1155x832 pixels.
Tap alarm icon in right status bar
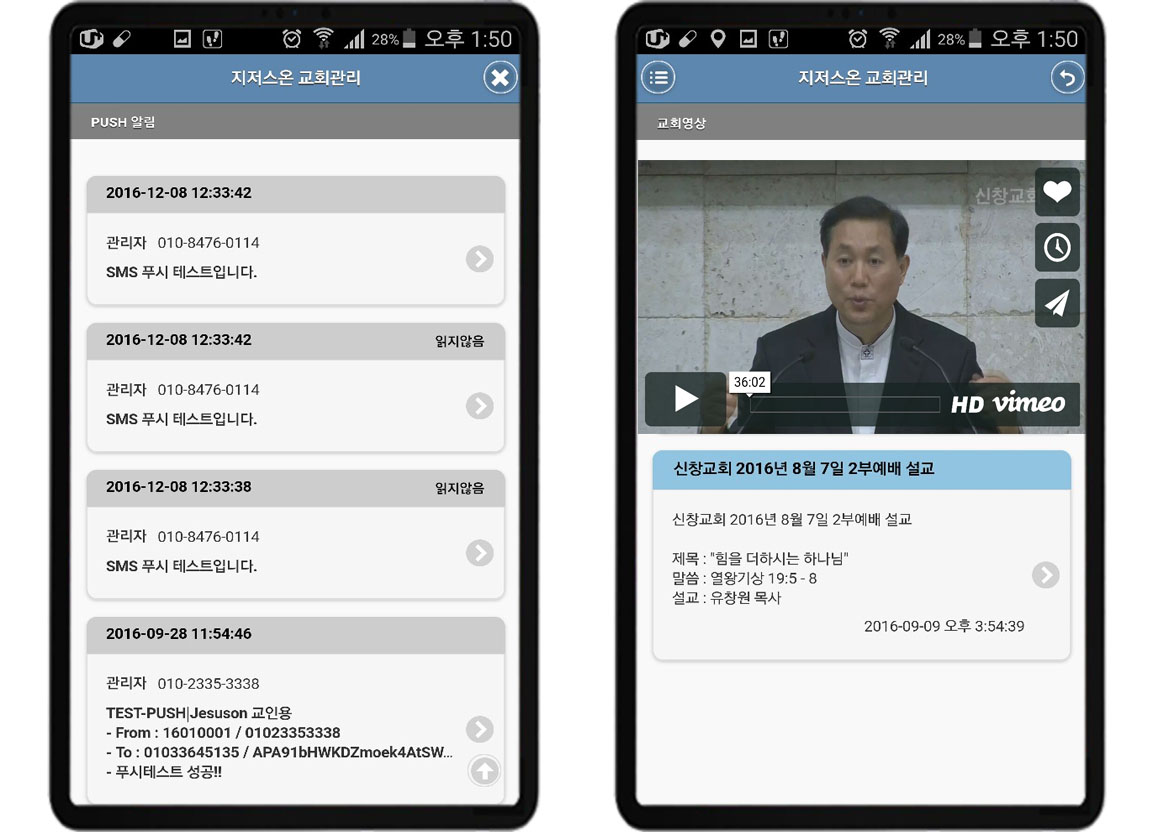[857, 39]
